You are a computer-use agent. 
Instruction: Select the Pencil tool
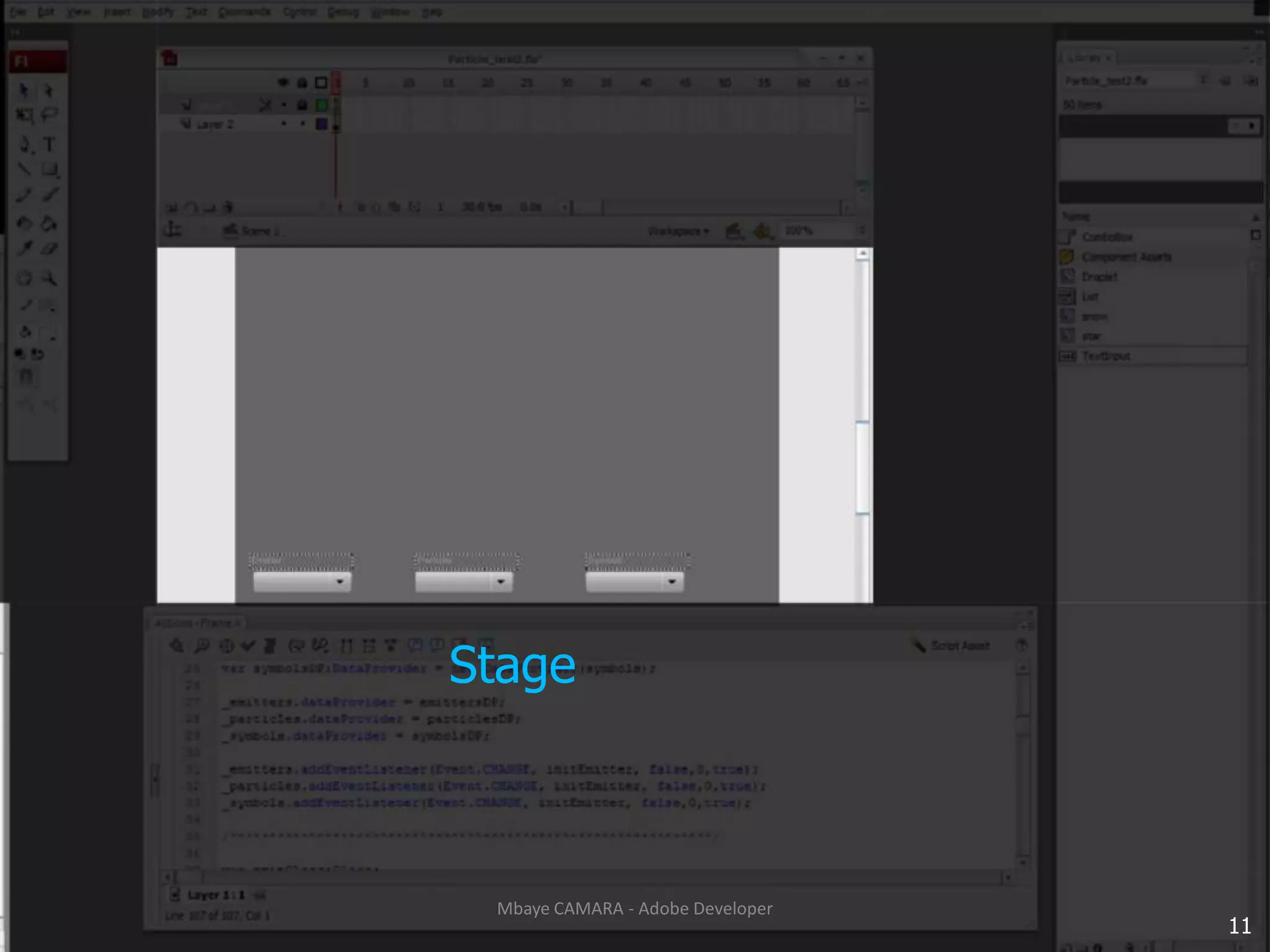24,196
